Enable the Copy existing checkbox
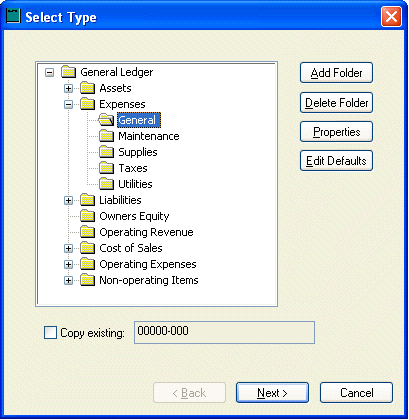Screen dimensions: 409x420 50,333
